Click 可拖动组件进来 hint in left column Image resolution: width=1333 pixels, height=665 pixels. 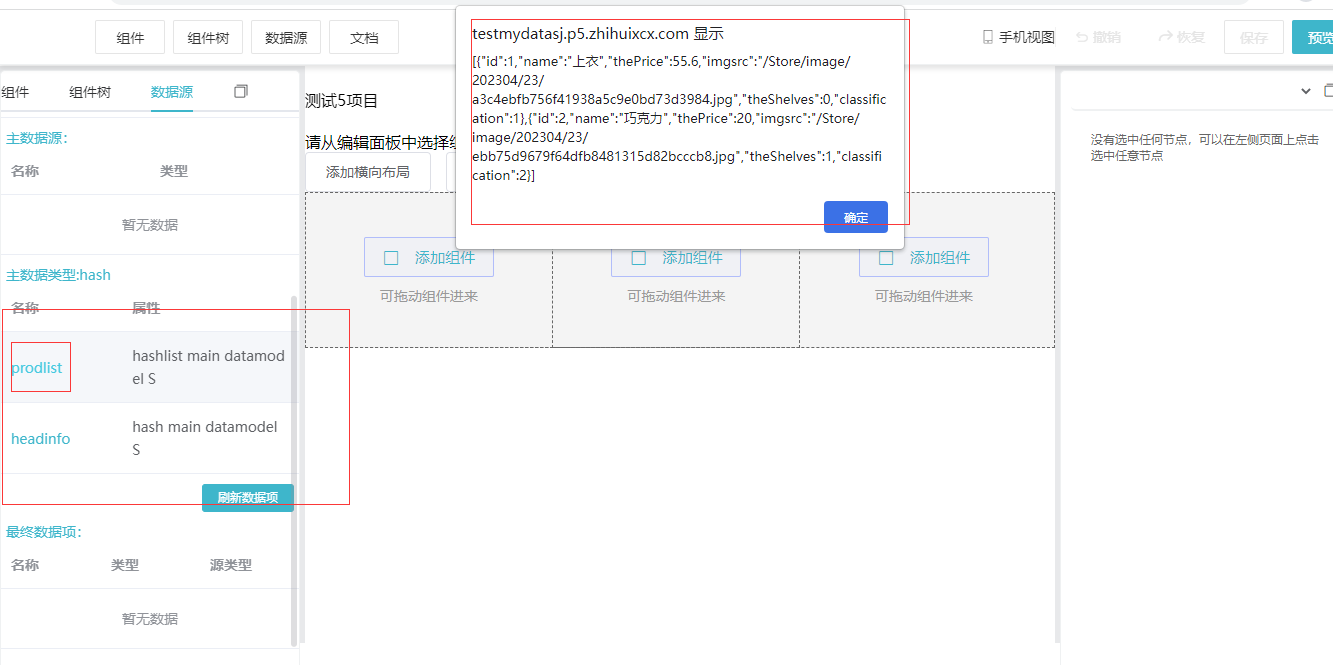click(429, 296)
